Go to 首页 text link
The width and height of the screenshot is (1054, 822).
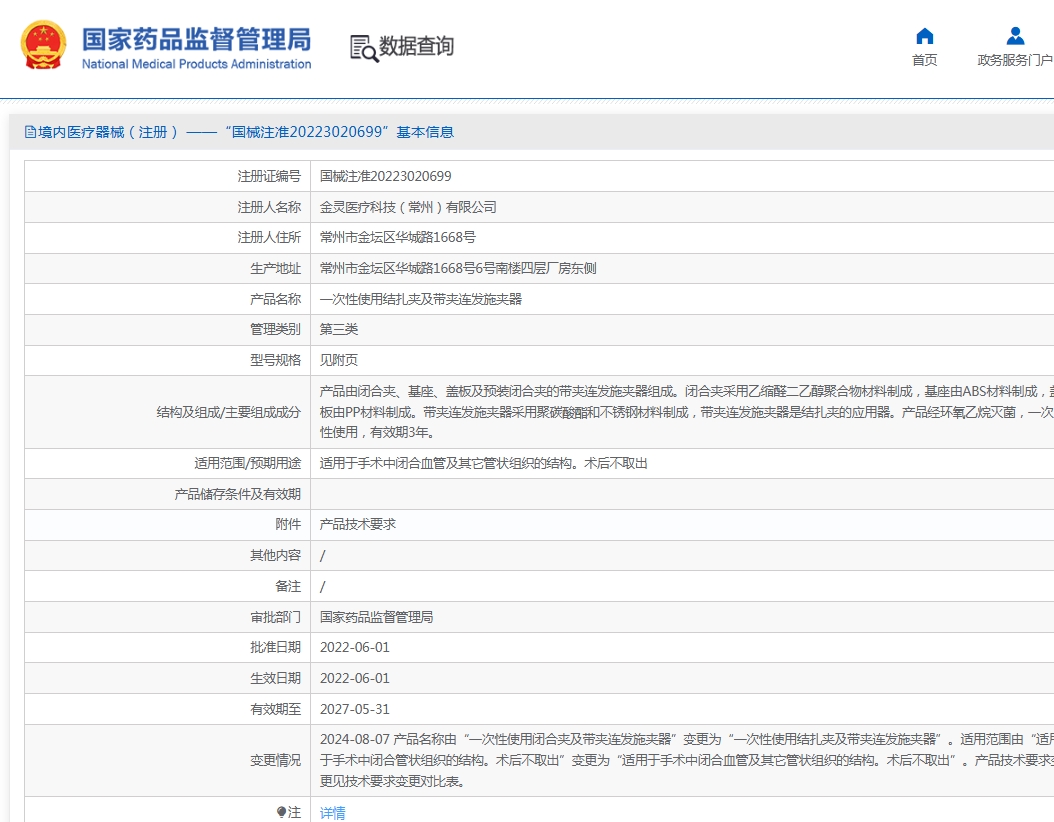924,60
